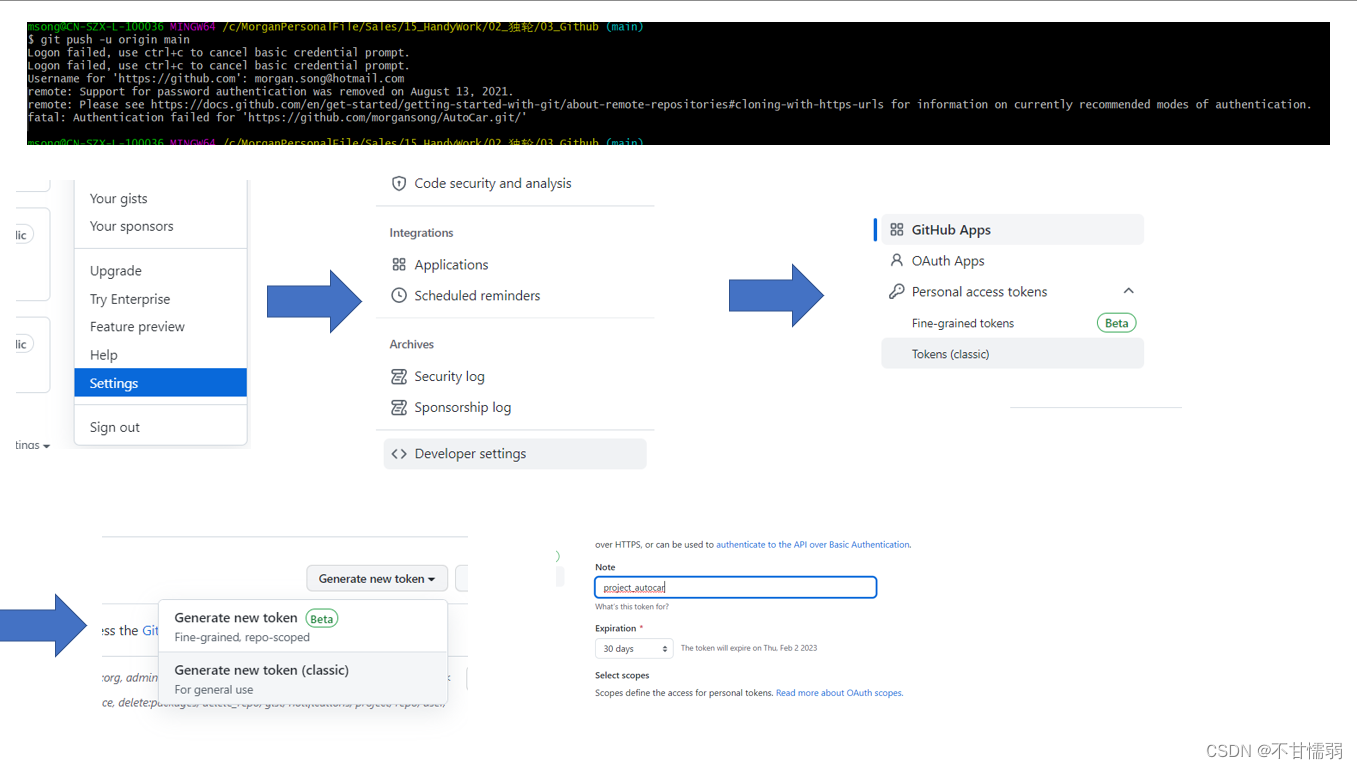Click the GitHub Apps grid icon
The width and height of the screenshot is (1357, 769).
pyautogui.click(x=897, y=229)
